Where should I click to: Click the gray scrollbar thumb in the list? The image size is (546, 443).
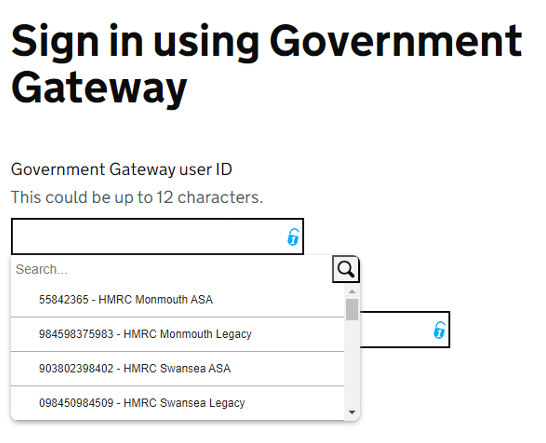352,309
